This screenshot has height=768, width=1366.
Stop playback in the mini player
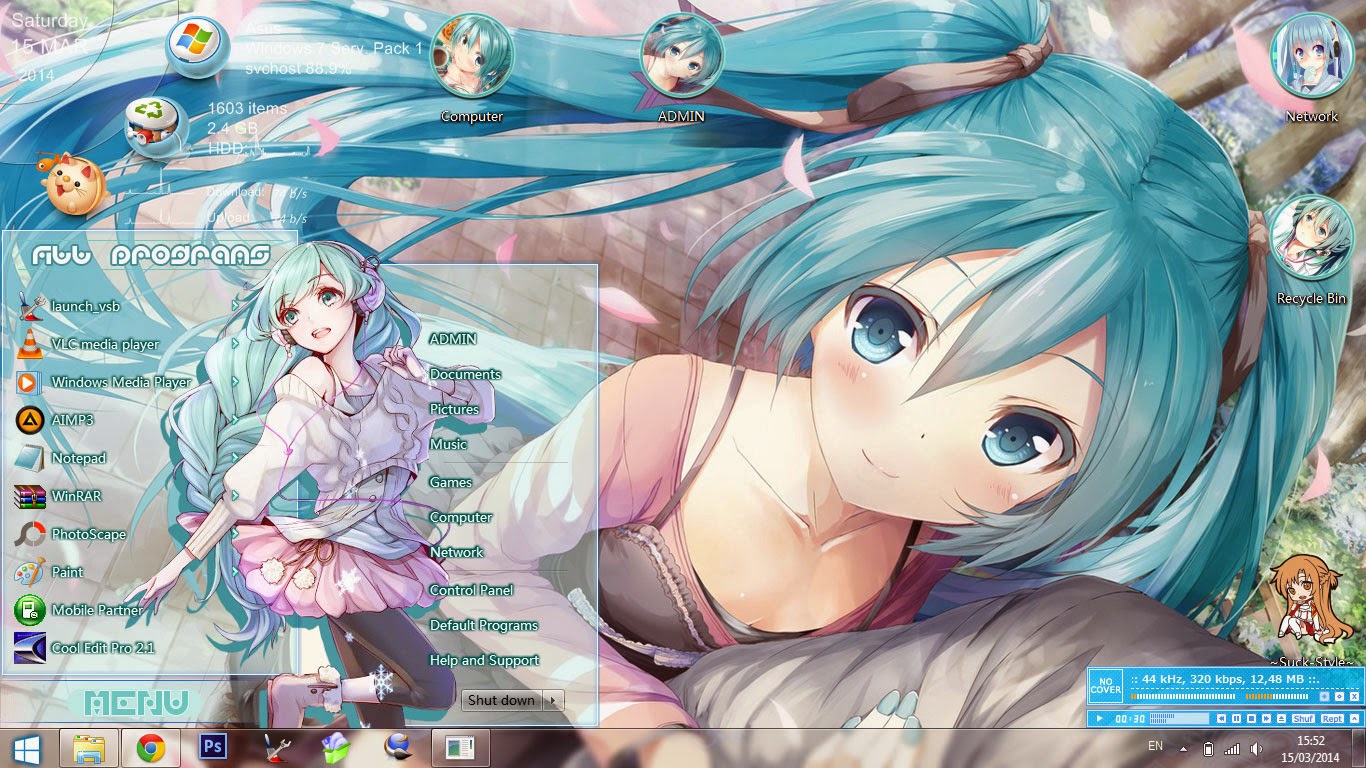click(1250, 719)
